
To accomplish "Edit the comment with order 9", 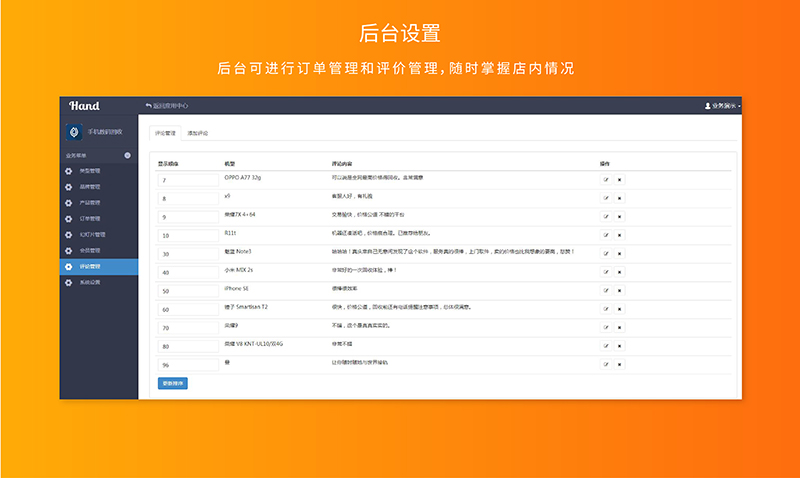I will tap(606, 216).
